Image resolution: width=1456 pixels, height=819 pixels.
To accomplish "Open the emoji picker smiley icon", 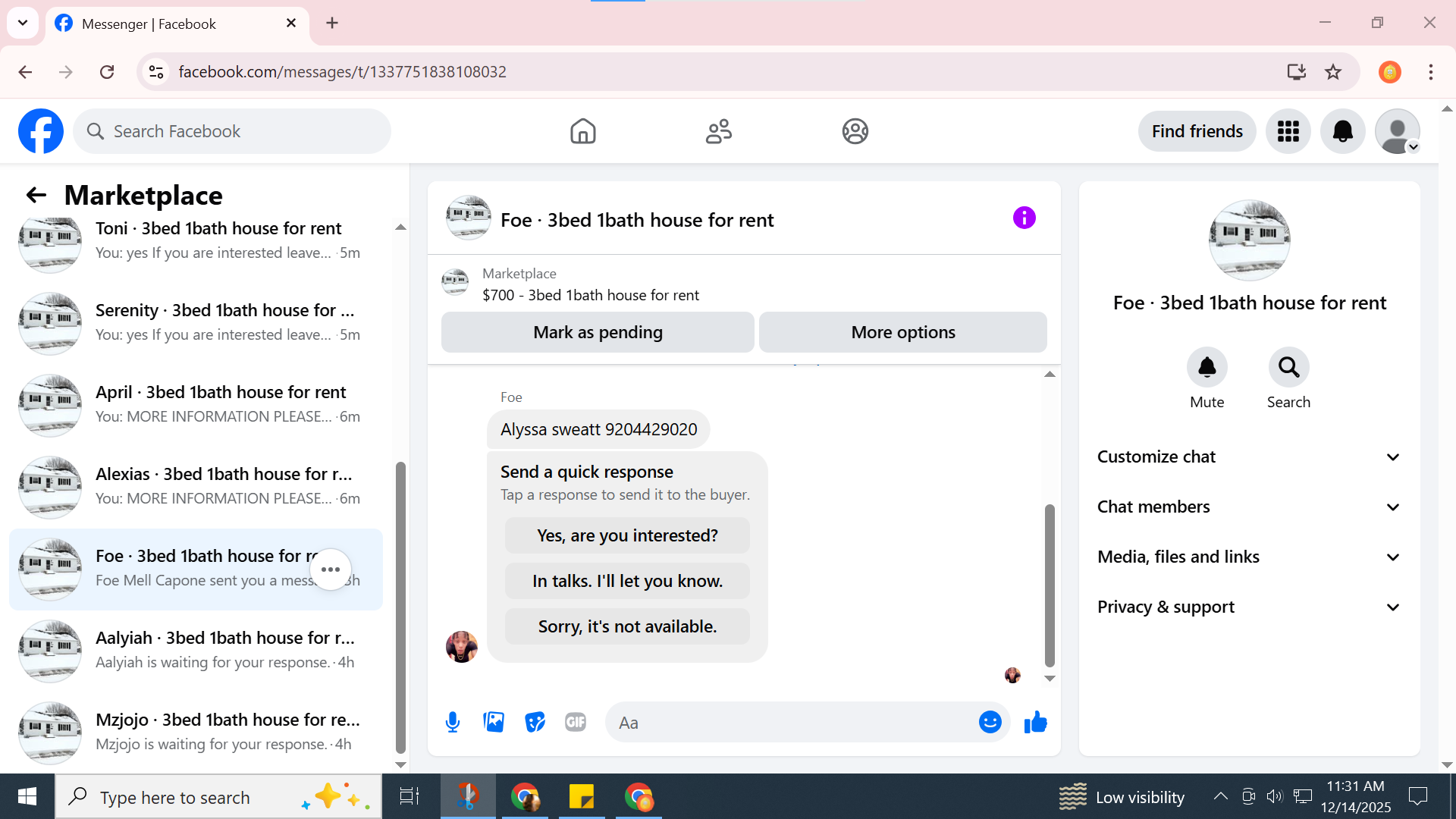I will 990,723.
